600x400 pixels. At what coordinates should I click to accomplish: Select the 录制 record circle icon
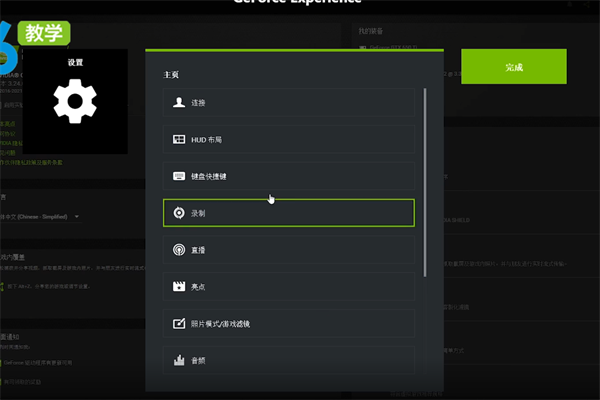[x=179, y=213]
